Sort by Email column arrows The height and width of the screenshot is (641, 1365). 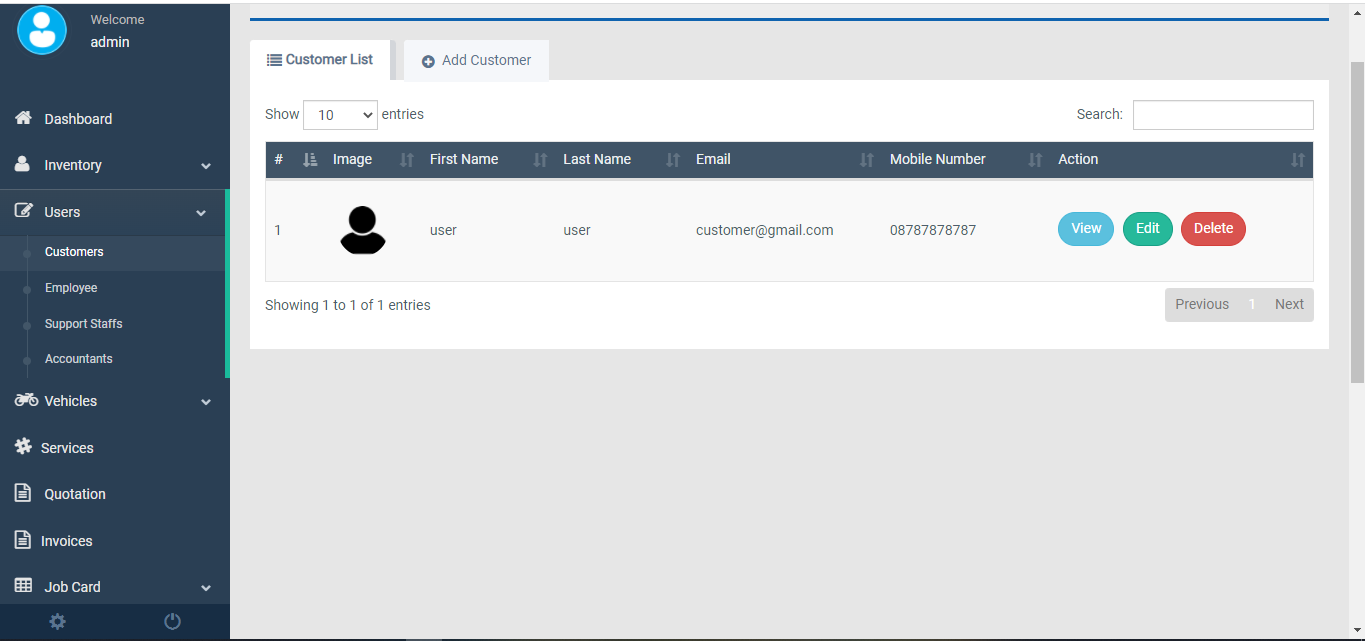pyautogui.click(x=866, y=160)
